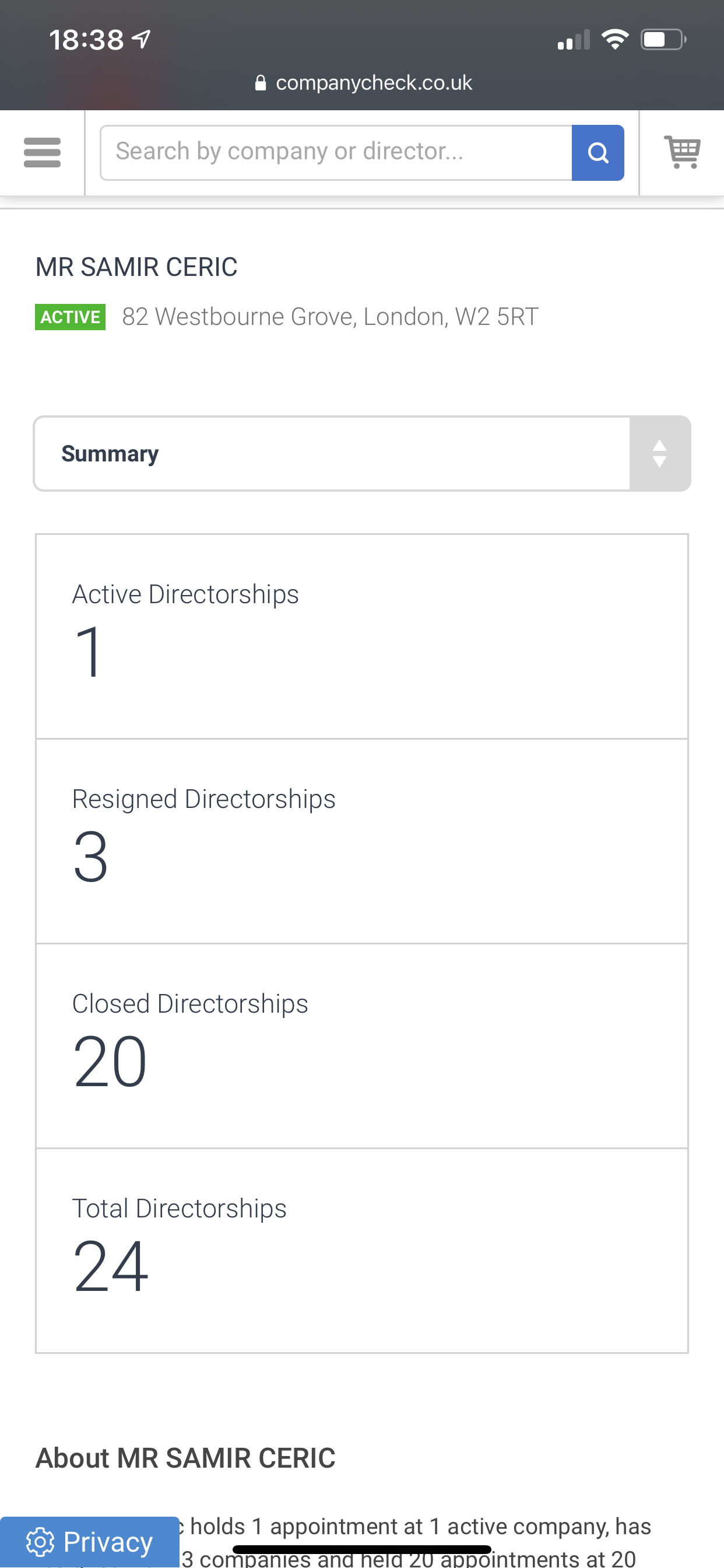724x1568 pixels.
Task: Select the Total Directorships card
Action: (x=362, y=1251)
